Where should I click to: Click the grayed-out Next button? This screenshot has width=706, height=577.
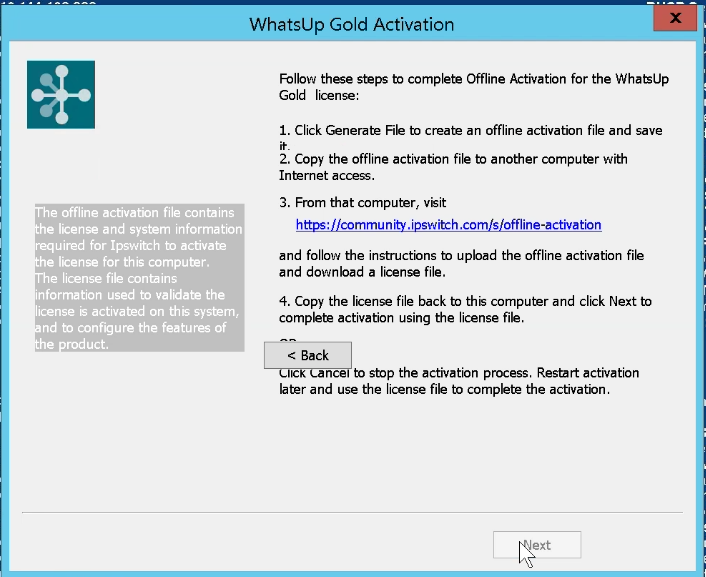(537, 545)
